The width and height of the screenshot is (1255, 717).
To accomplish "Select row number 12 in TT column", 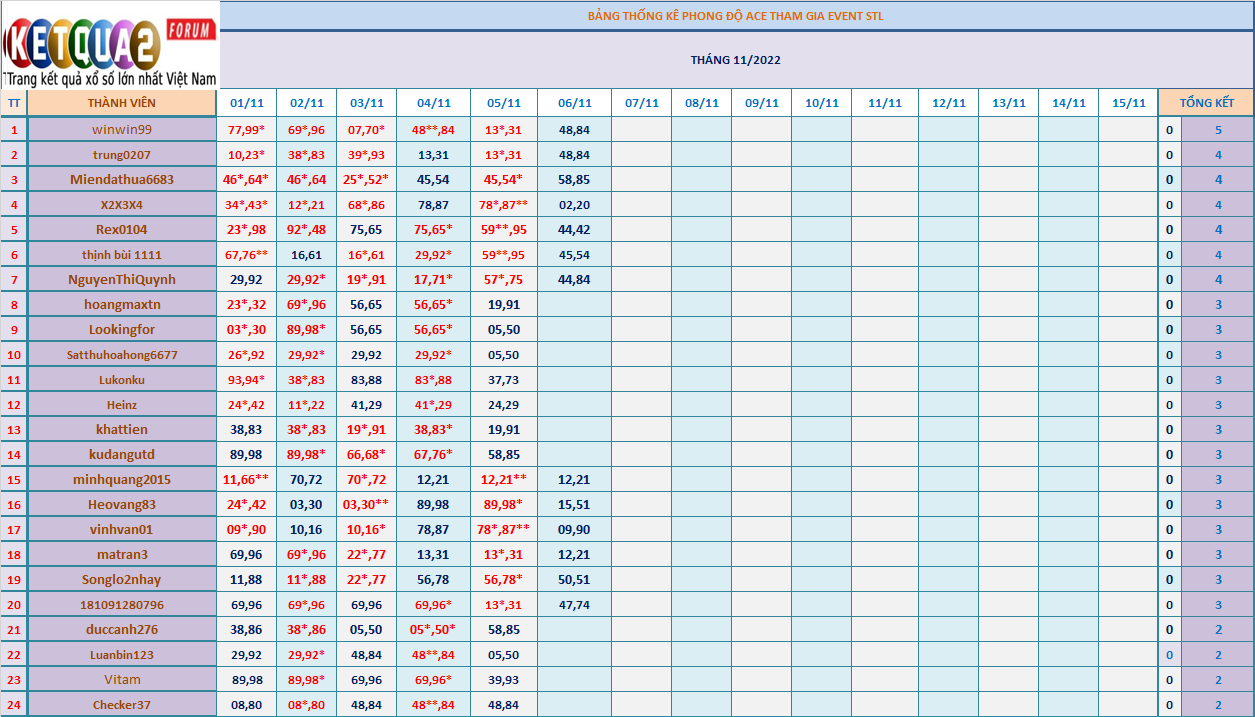I will (14, 405).
